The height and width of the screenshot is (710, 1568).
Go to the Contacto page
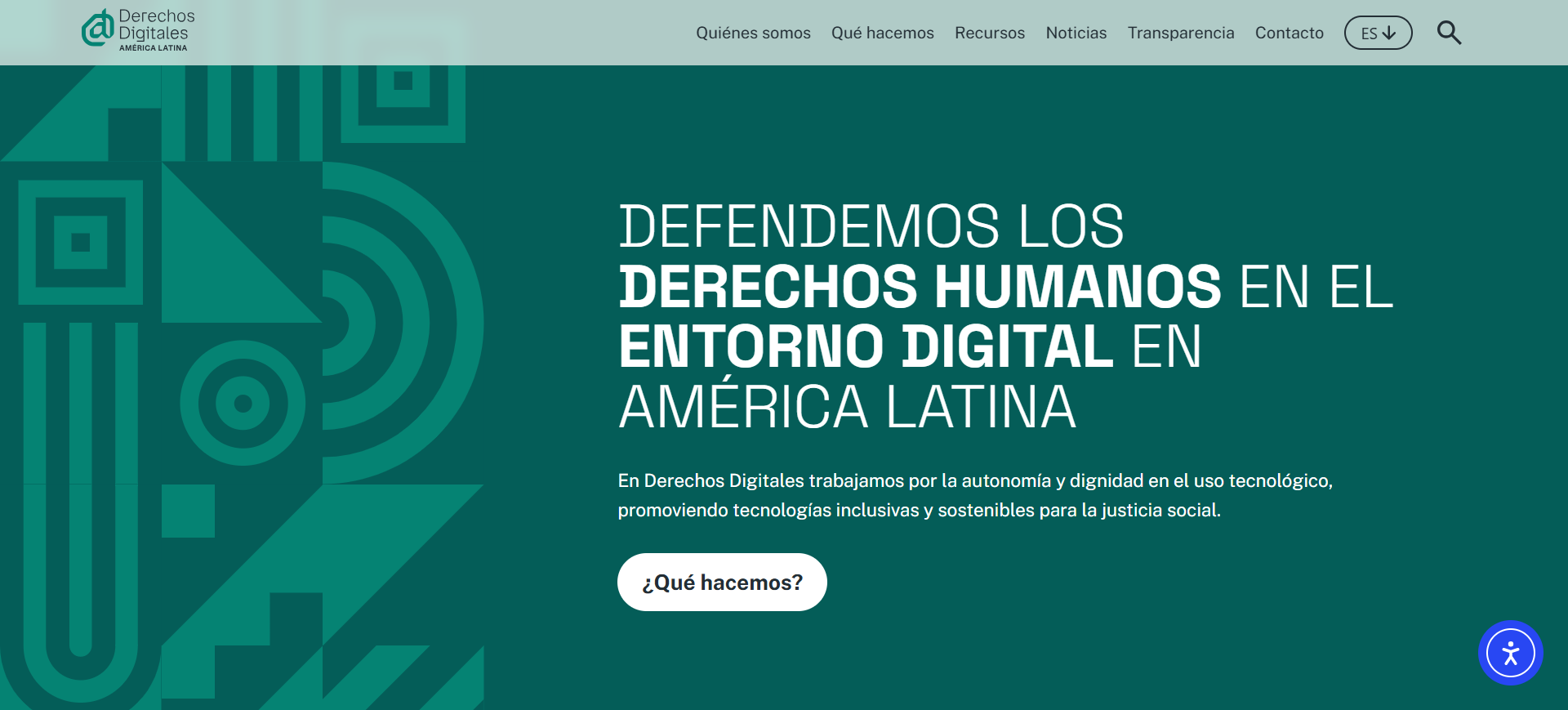(1290, 33)
